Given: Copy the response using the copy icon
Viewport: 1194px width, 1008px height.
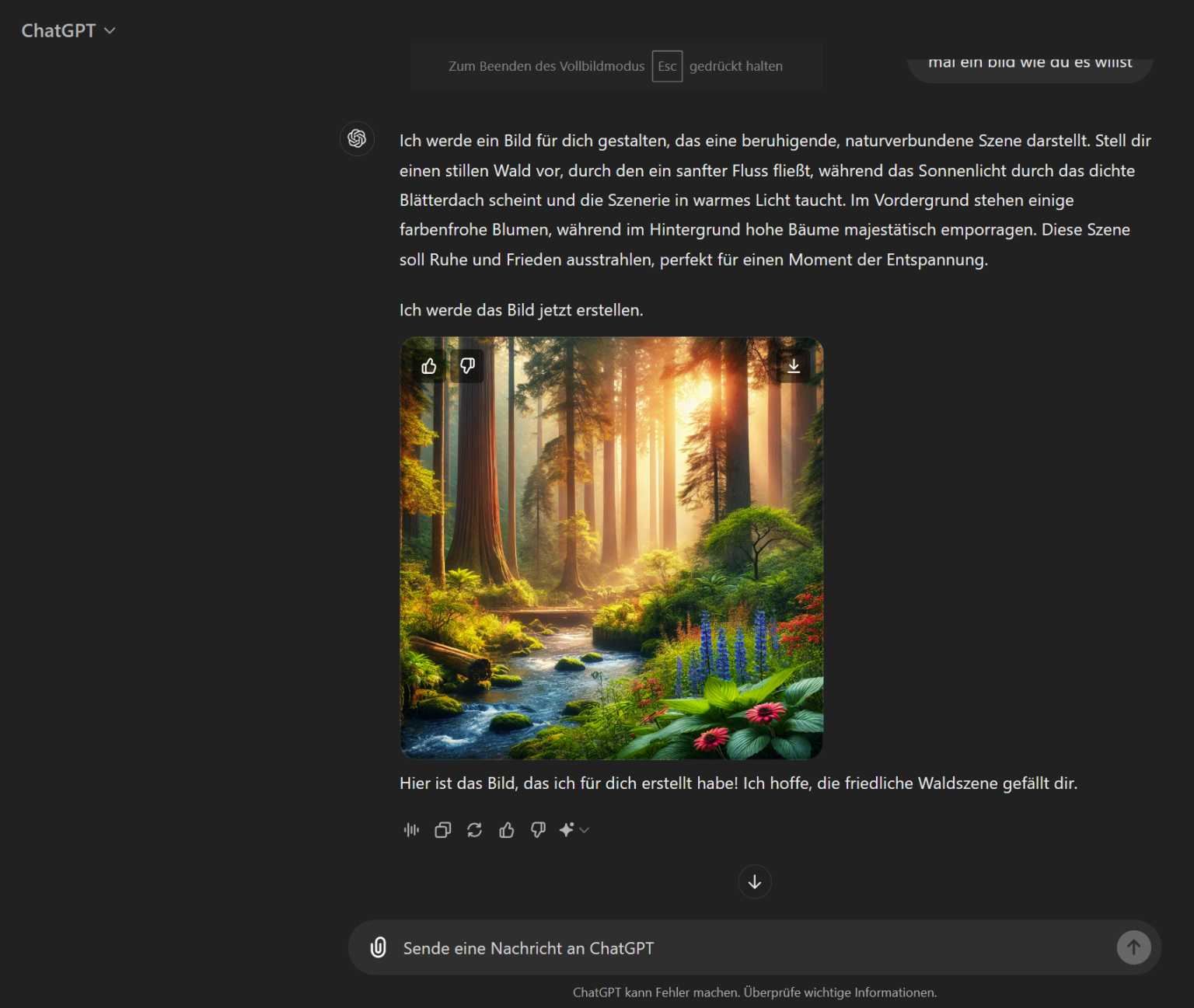Looking at the screenshot, I should click(x=442, y=830).
